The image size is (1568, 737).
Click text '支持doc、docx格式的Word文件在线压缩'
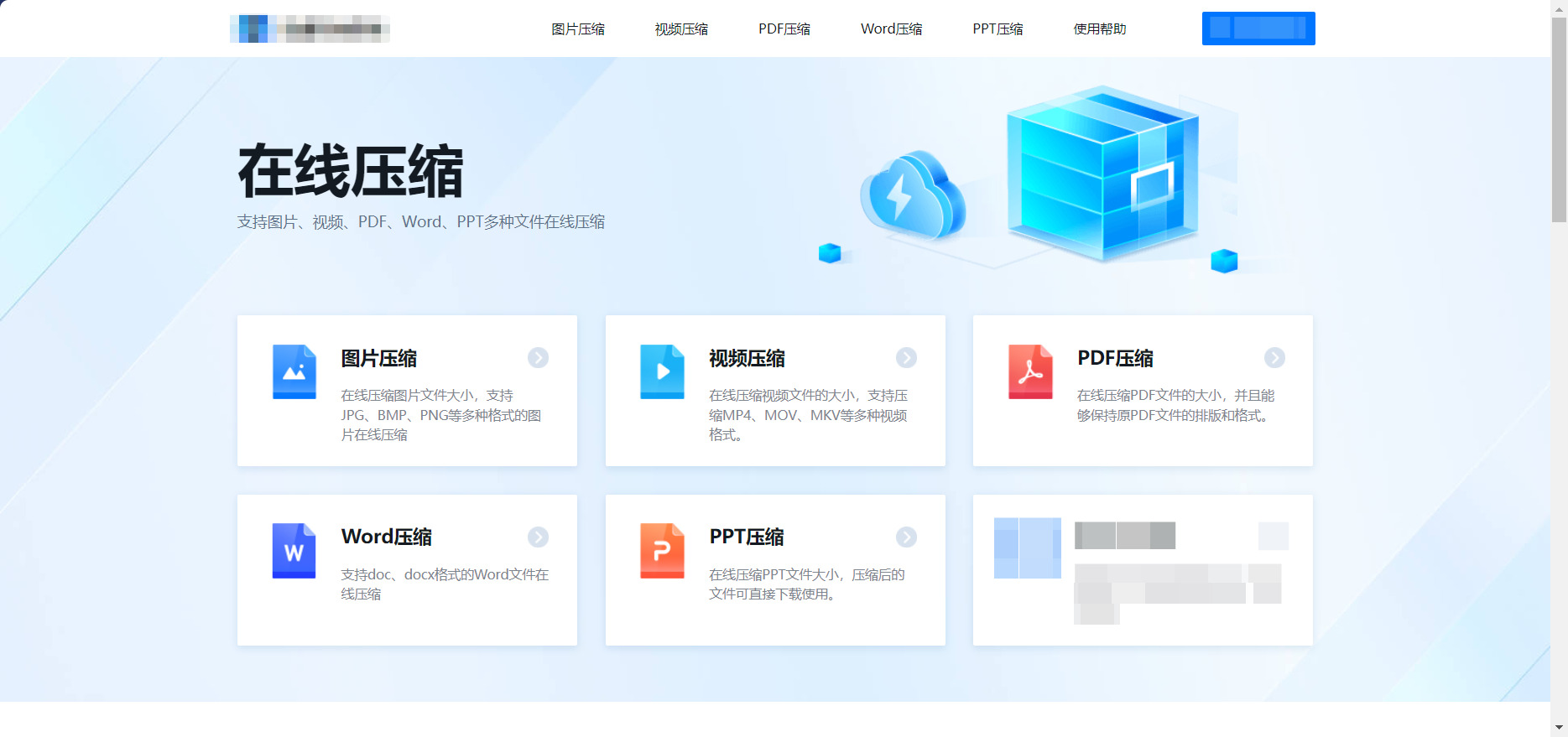click(x=445, y=584)
